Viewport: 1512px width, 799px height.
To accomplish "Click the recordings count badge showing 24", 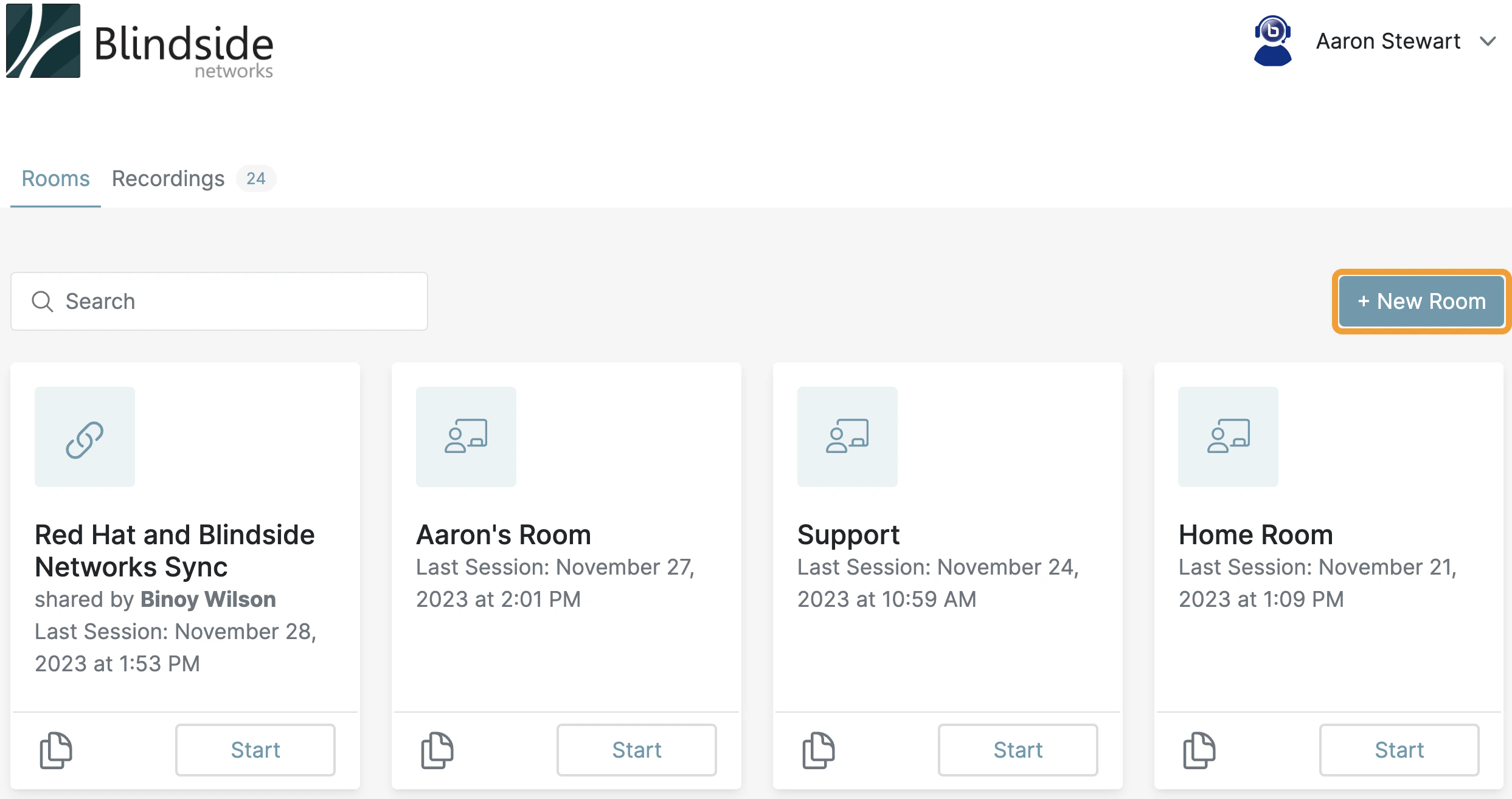I will coord(256,178).
